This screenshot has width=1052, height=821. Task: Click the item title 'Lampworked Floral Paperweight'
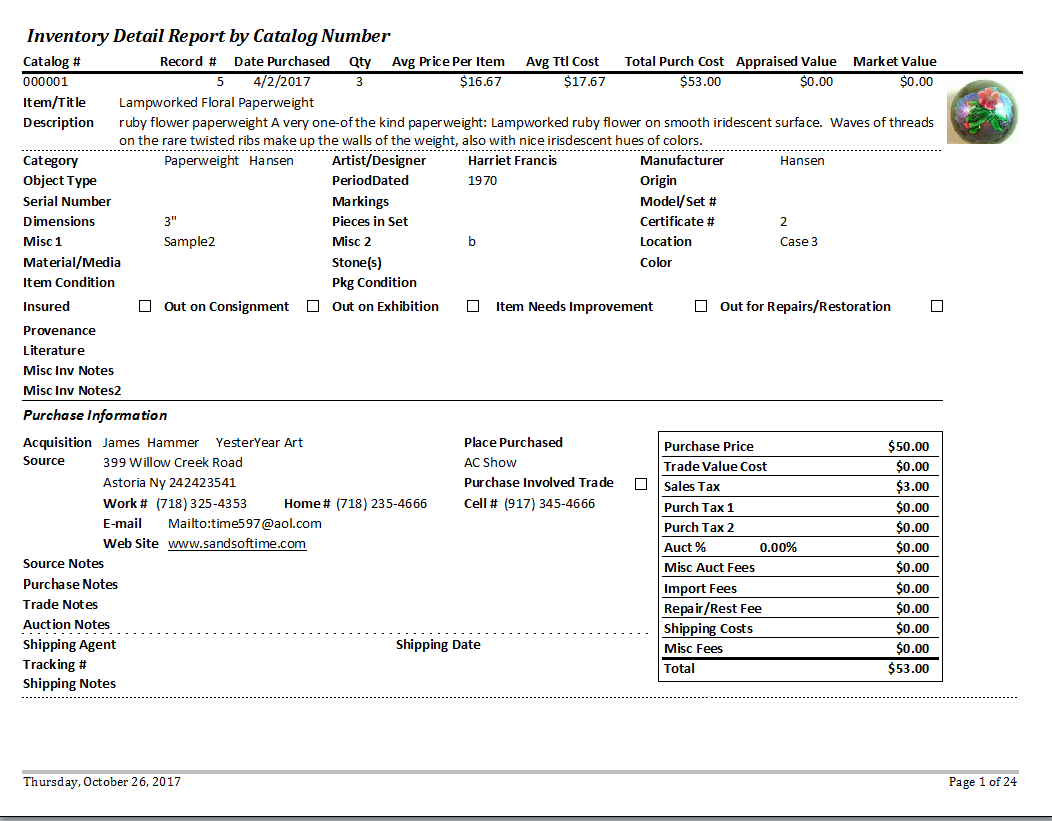tap(216, 103)
